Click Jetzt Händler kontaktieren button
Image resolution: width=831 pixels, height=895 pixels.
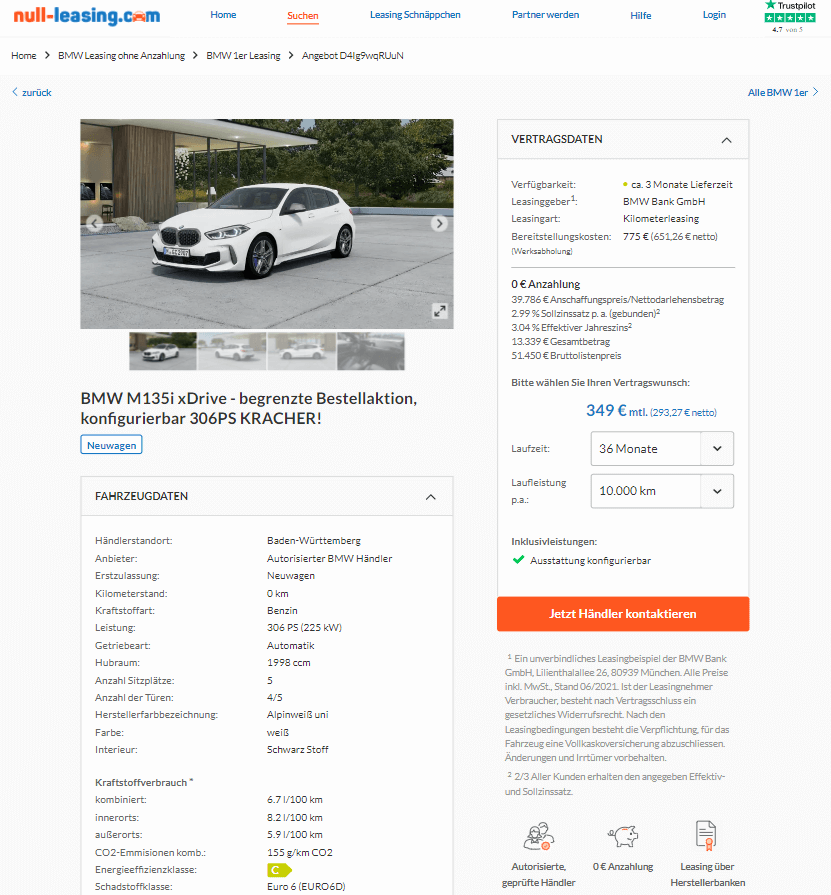pyautogui.click(x=623, y=614)
